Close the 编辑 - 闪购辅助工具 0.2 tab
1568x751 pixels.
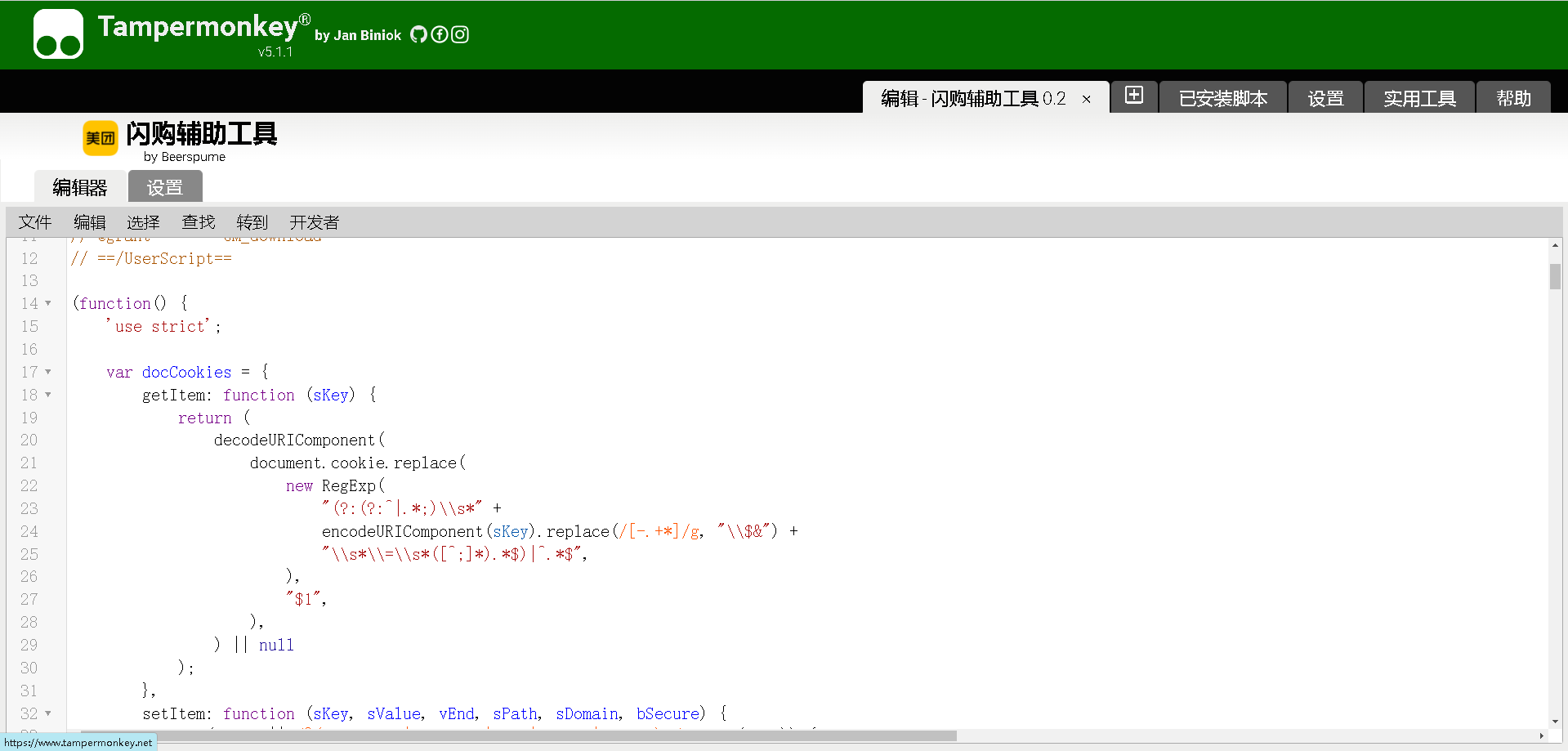click(1087, 99)
